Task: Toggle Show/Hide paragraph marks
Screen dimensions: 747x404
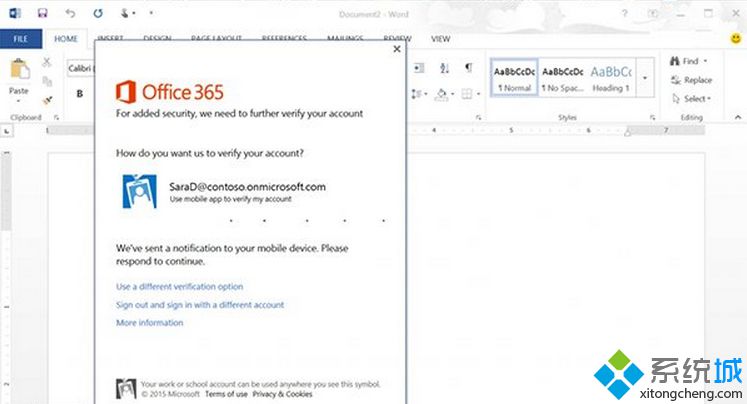Action: [x=469, y=68]
